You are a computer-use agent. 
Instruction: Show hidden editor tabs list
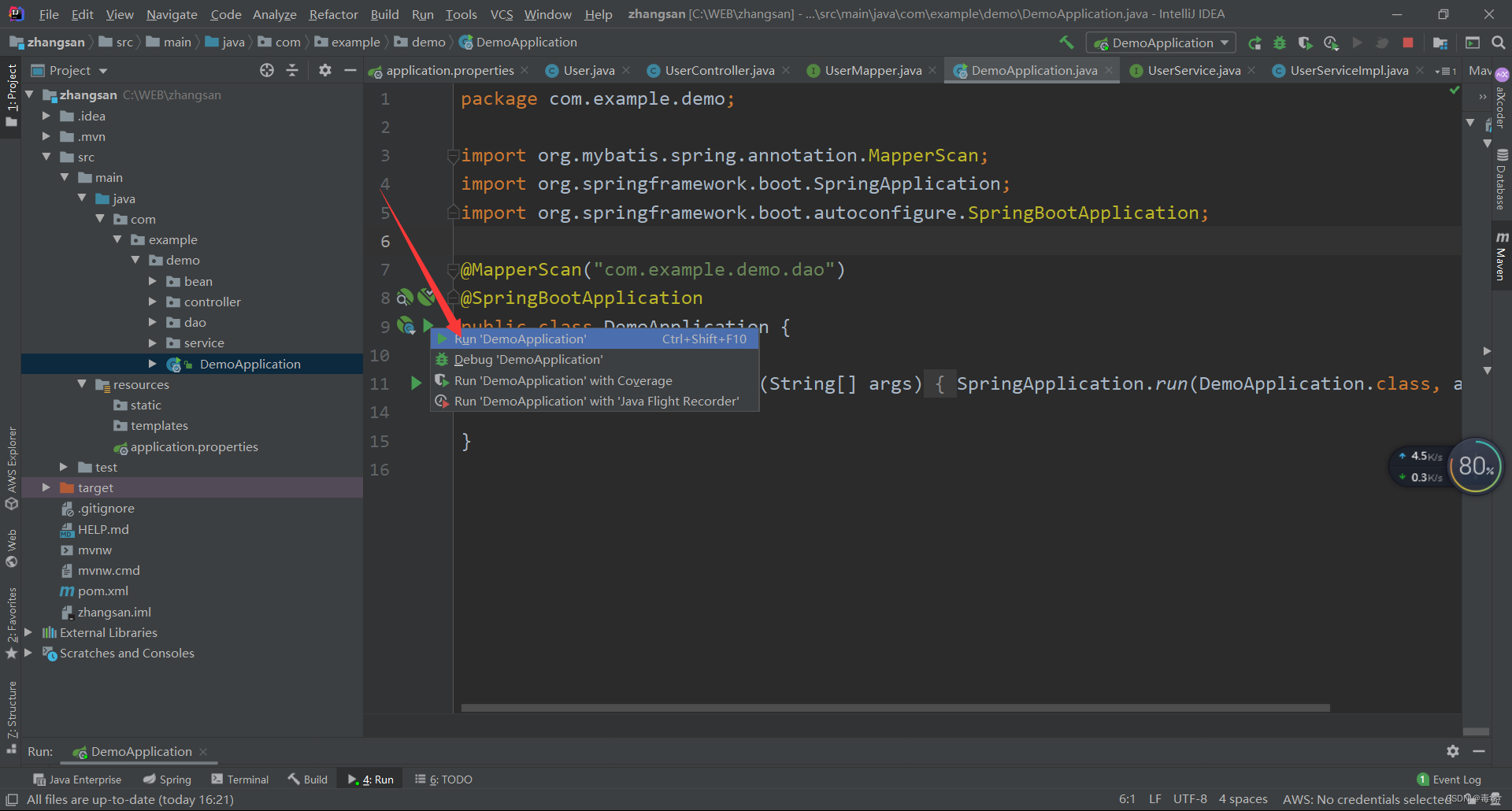(x=1446, y=71)
